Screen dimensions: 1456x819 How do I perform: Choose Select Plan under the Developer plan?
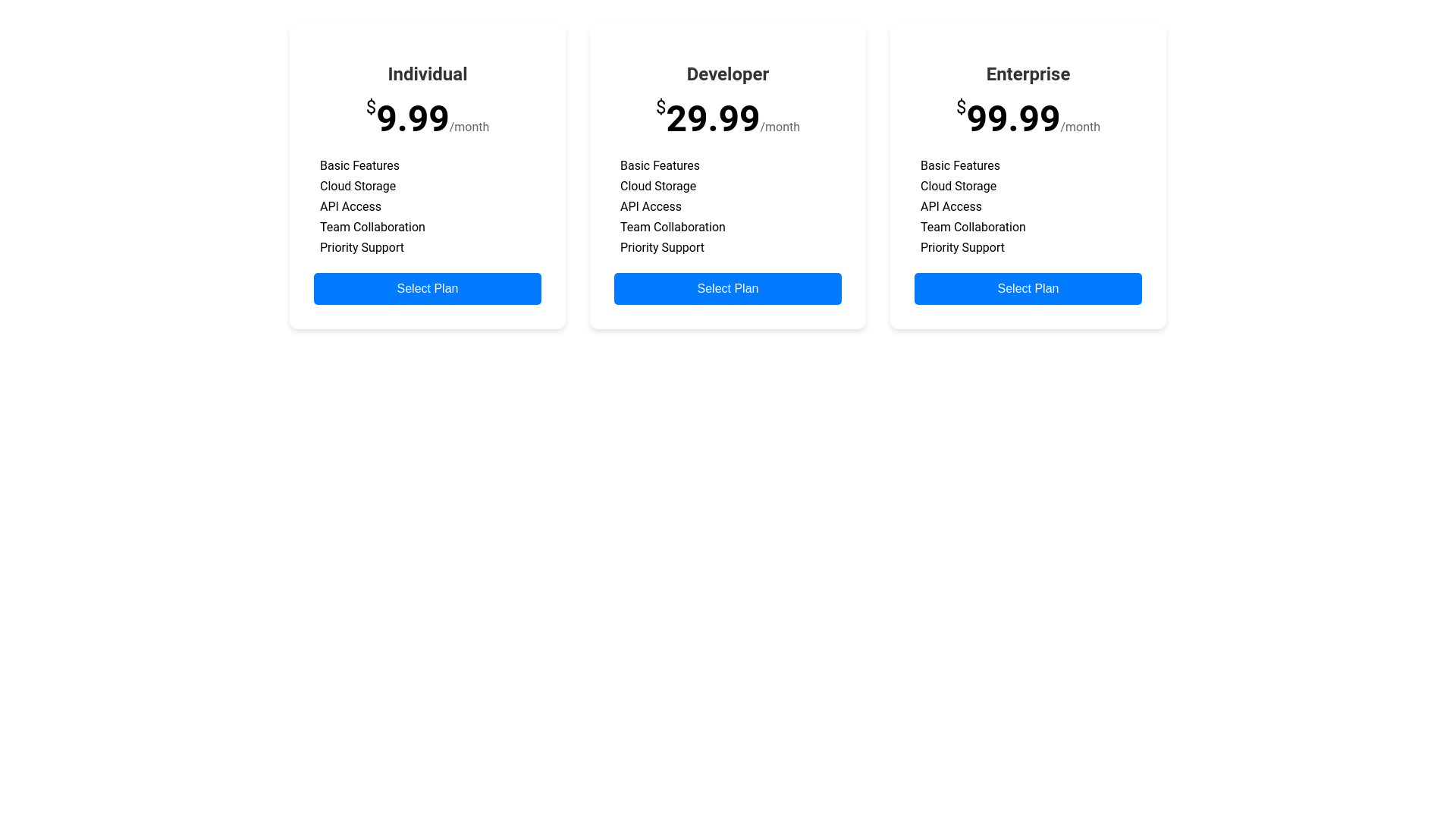727,289
